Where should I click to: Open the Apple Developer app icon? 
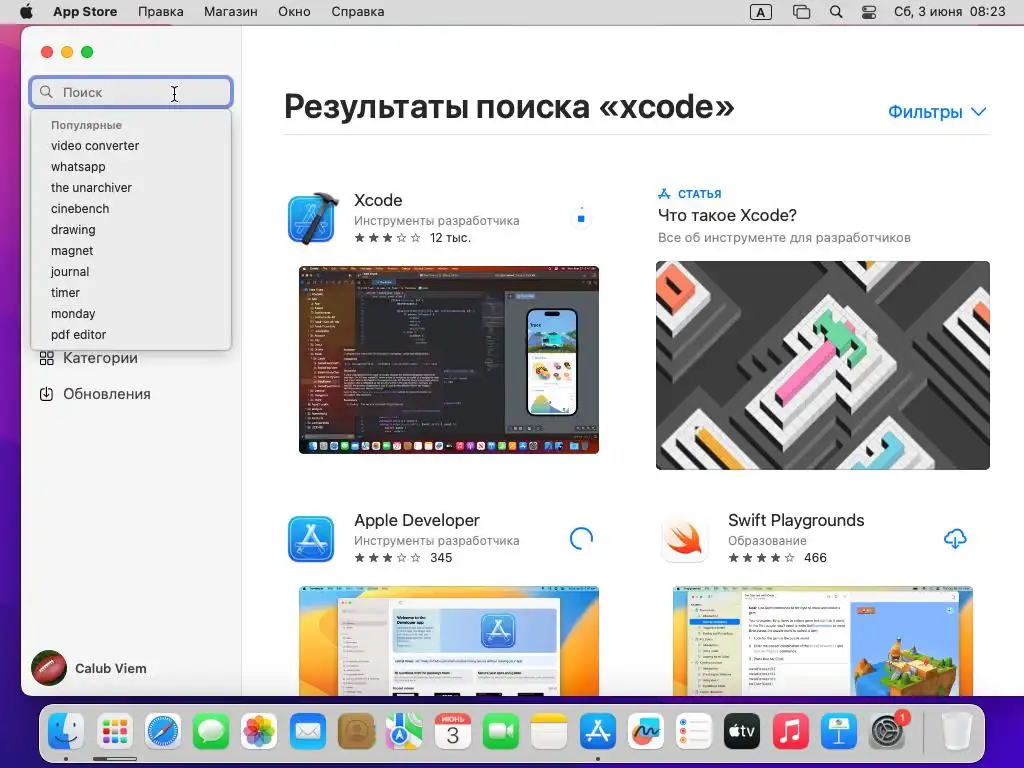[x=312, y=539]
